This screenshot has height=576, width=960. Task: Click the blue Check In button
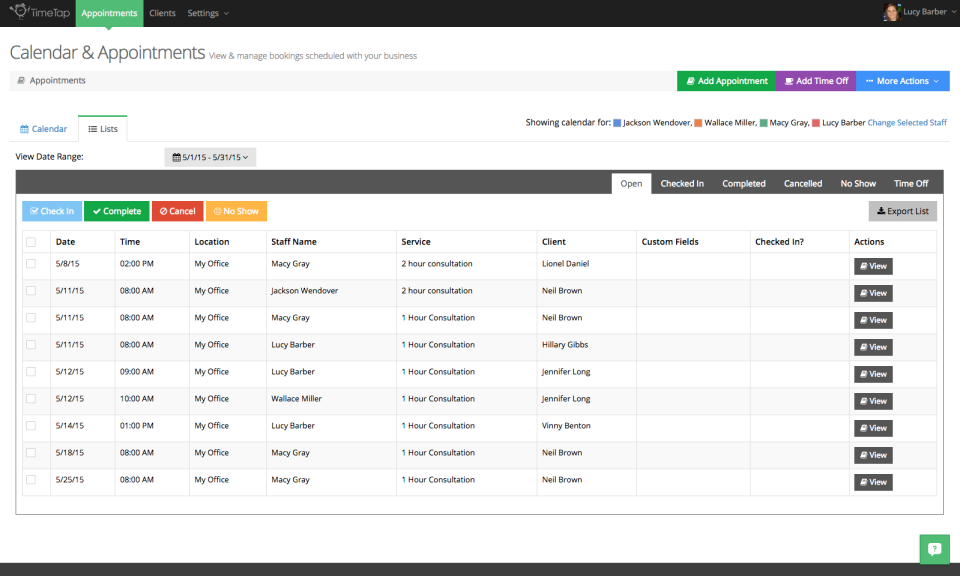point(52,211)
